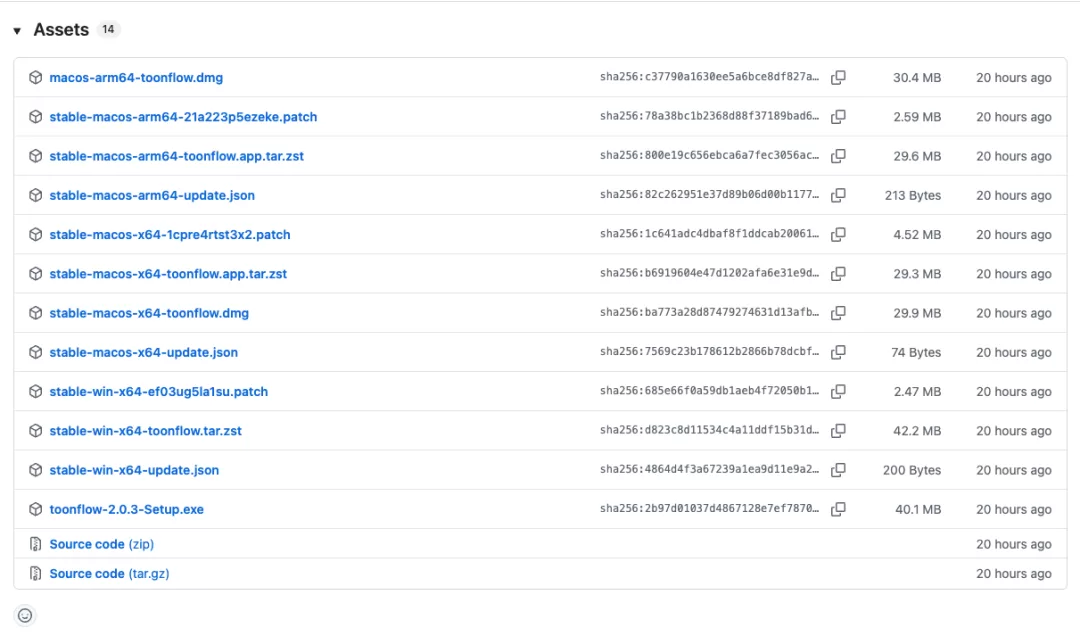This screenshot has height=636, width=1080.
Task: Download stable-macos-arm64-21a223p5ezeke.patch
Action: (x=183, y=117)
